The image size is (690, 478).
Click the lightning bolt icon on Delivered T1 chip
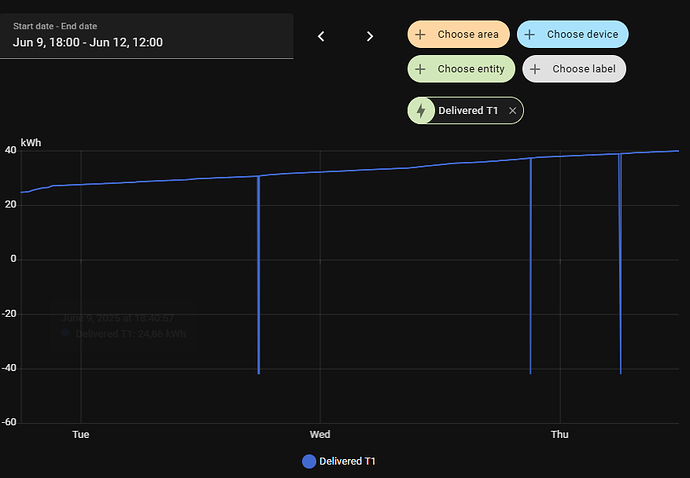[x=421, y=110]
